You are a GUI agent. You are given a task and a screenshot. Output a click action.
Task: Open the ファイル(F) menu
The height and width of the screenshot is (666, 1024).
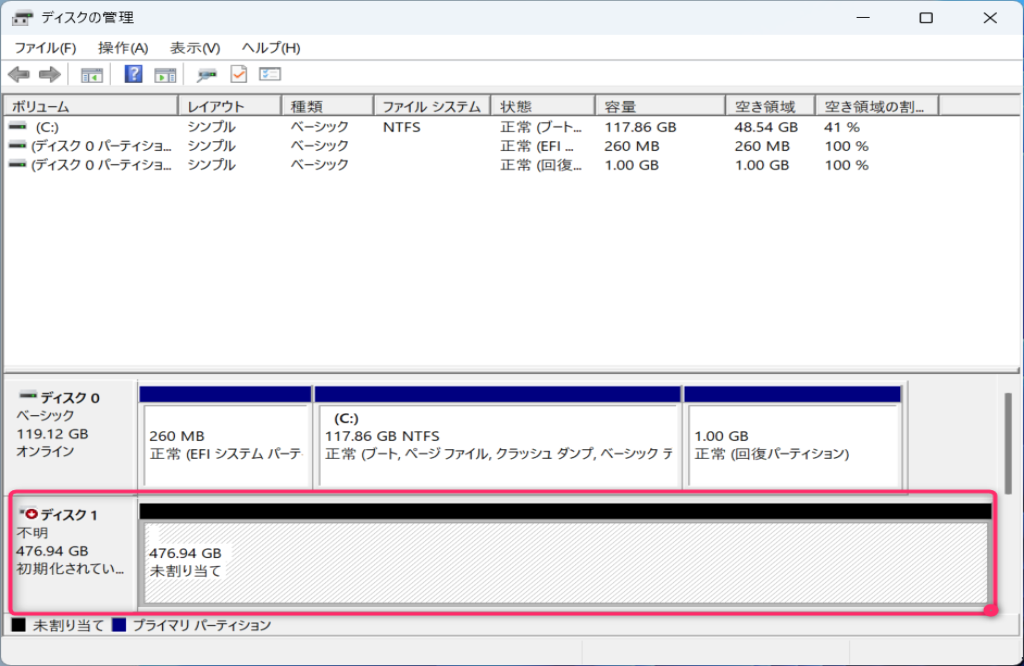45,48
